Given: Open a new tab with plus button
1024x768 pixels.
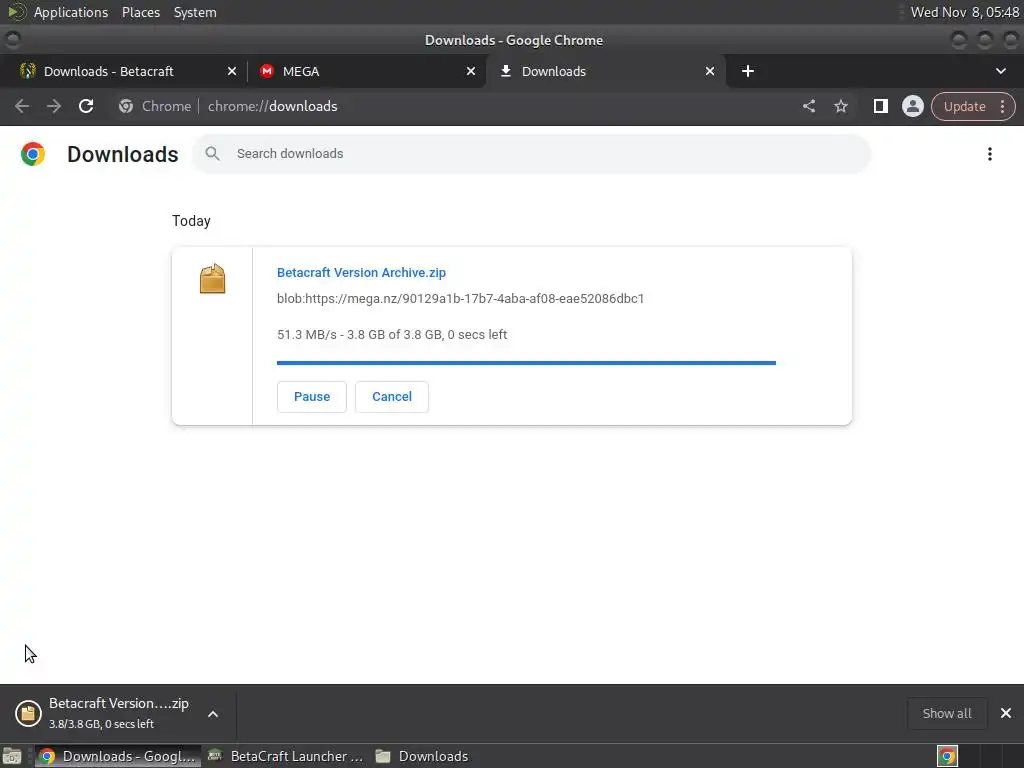Looking at the screenshot, I should (x=748, y=71).
